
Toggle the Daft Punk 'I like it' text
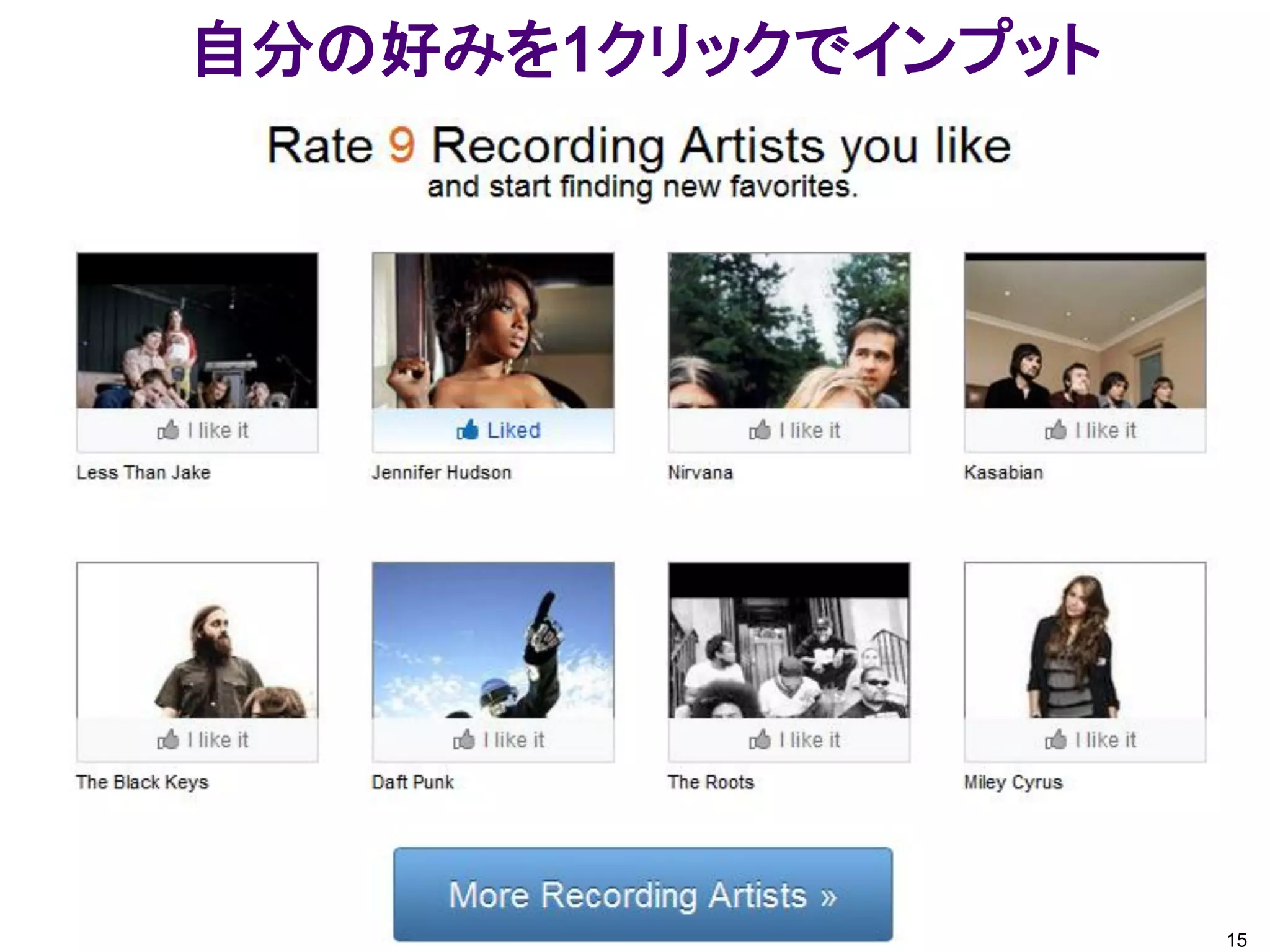[x=513, y=739]
